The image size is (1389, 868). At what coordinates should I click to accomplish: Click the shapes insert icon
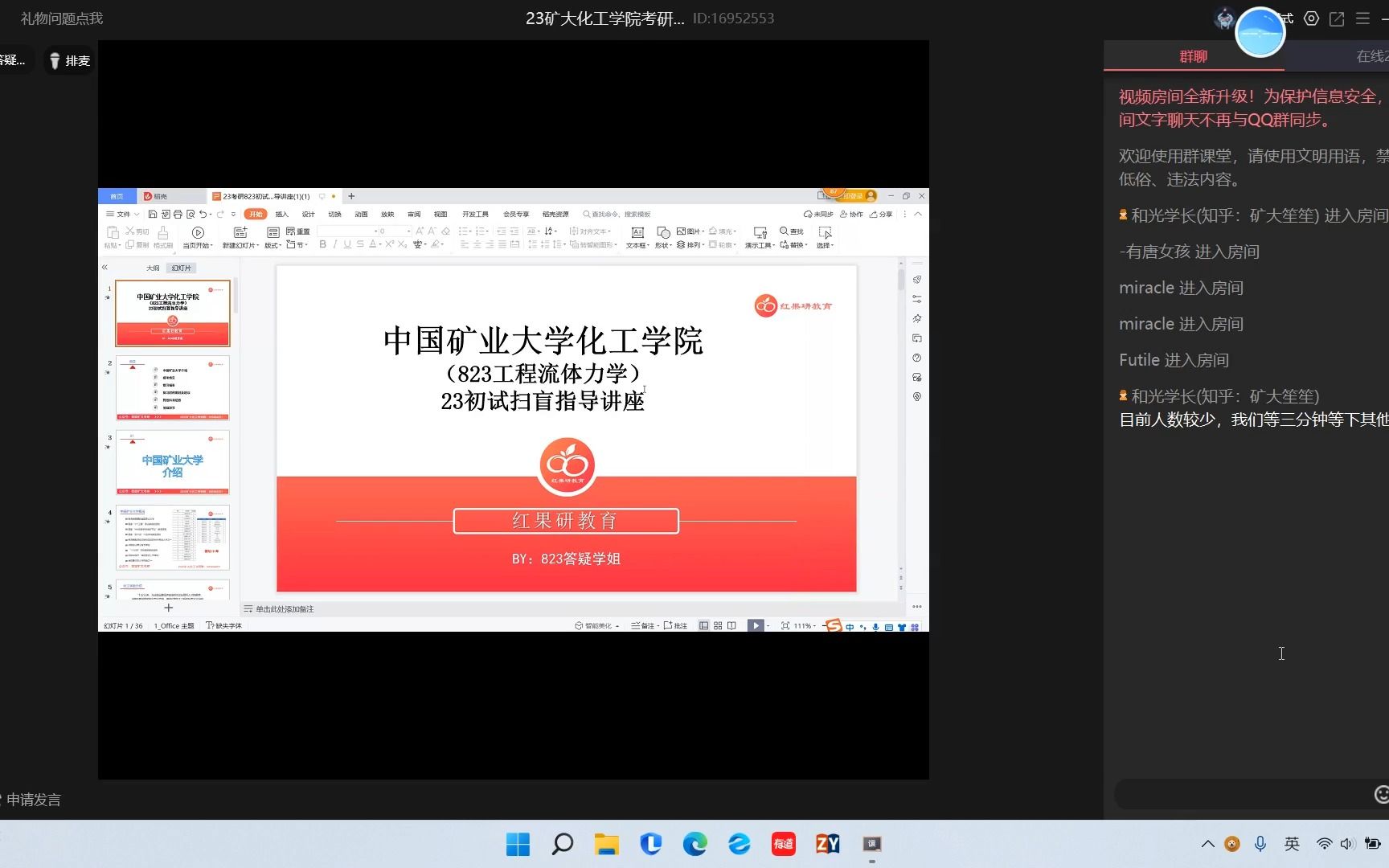(663, 232)
